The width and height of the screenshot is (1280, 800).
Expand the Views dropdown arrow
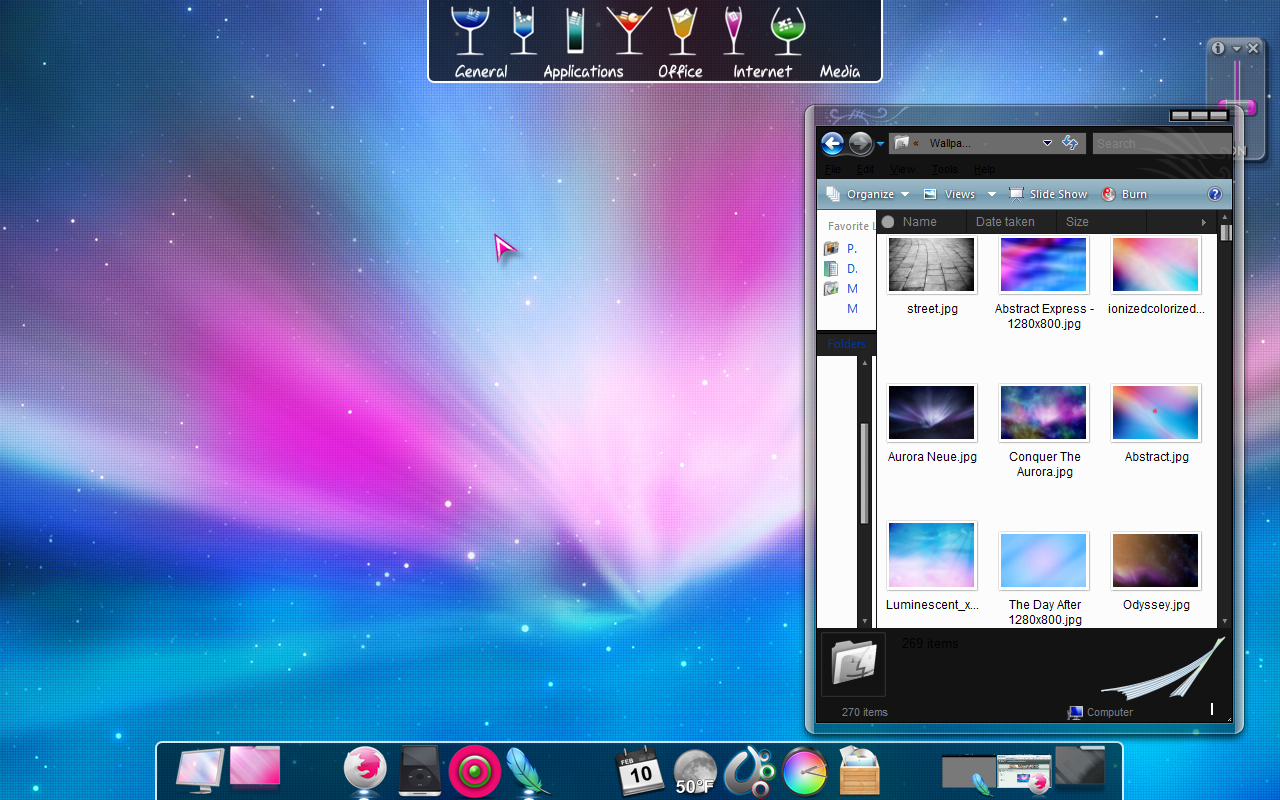(x=992, y=194)
